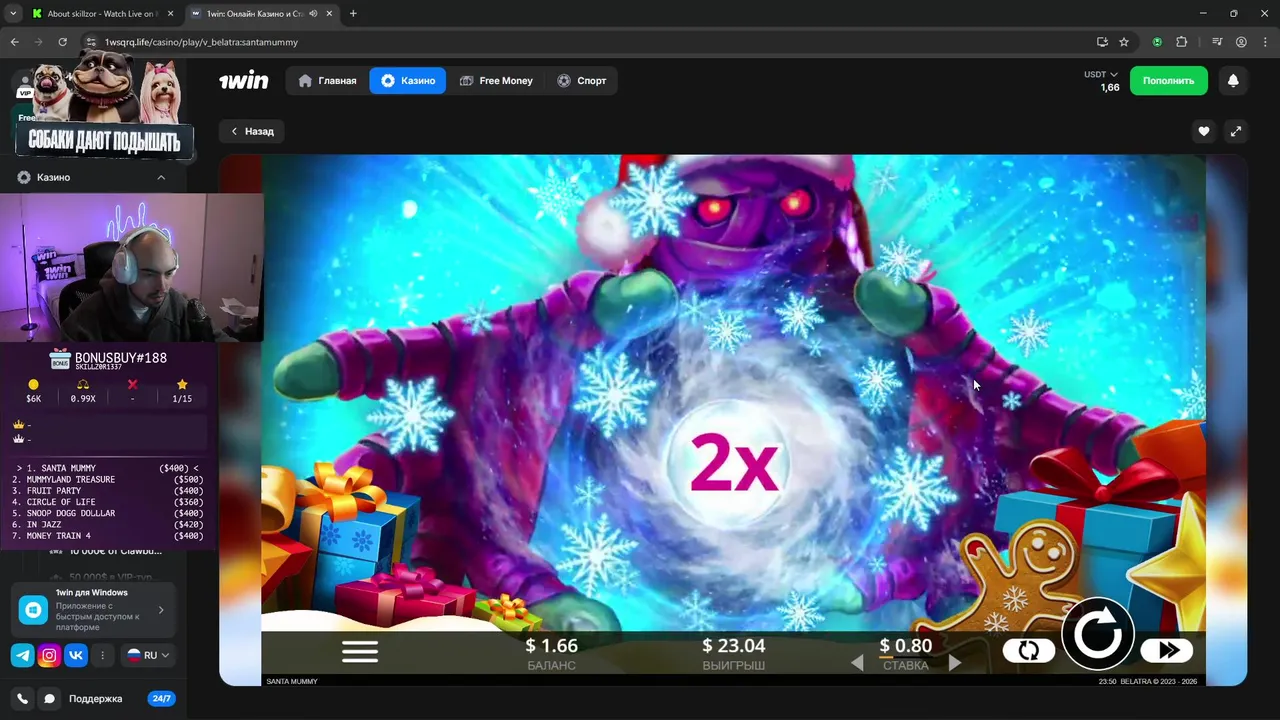This screenshot has height=720, width=1280.
Task: Click the 10 000€ Clawbu promo item
Action: pos(115,551)
